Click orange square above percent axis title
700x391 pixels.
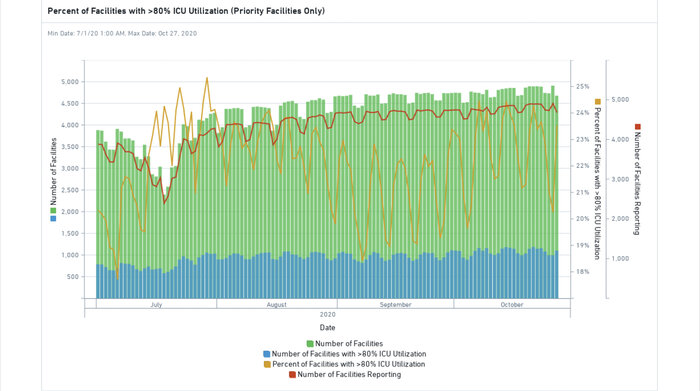point(598,102)
